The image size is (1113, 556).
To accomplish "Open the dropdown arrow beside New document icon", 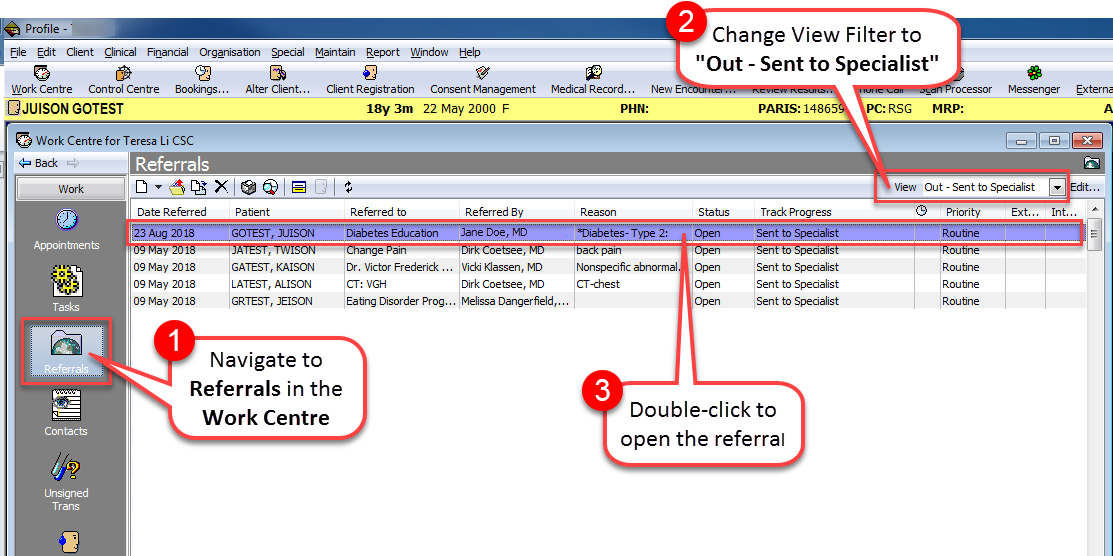I will coord(158,187).
